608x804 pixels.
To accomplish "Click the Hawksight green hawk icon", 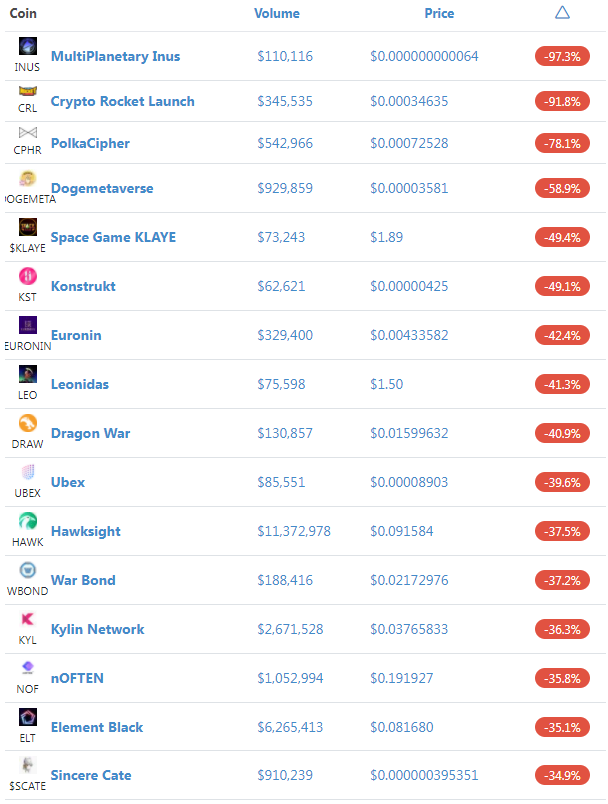I will tap(28, 521).
